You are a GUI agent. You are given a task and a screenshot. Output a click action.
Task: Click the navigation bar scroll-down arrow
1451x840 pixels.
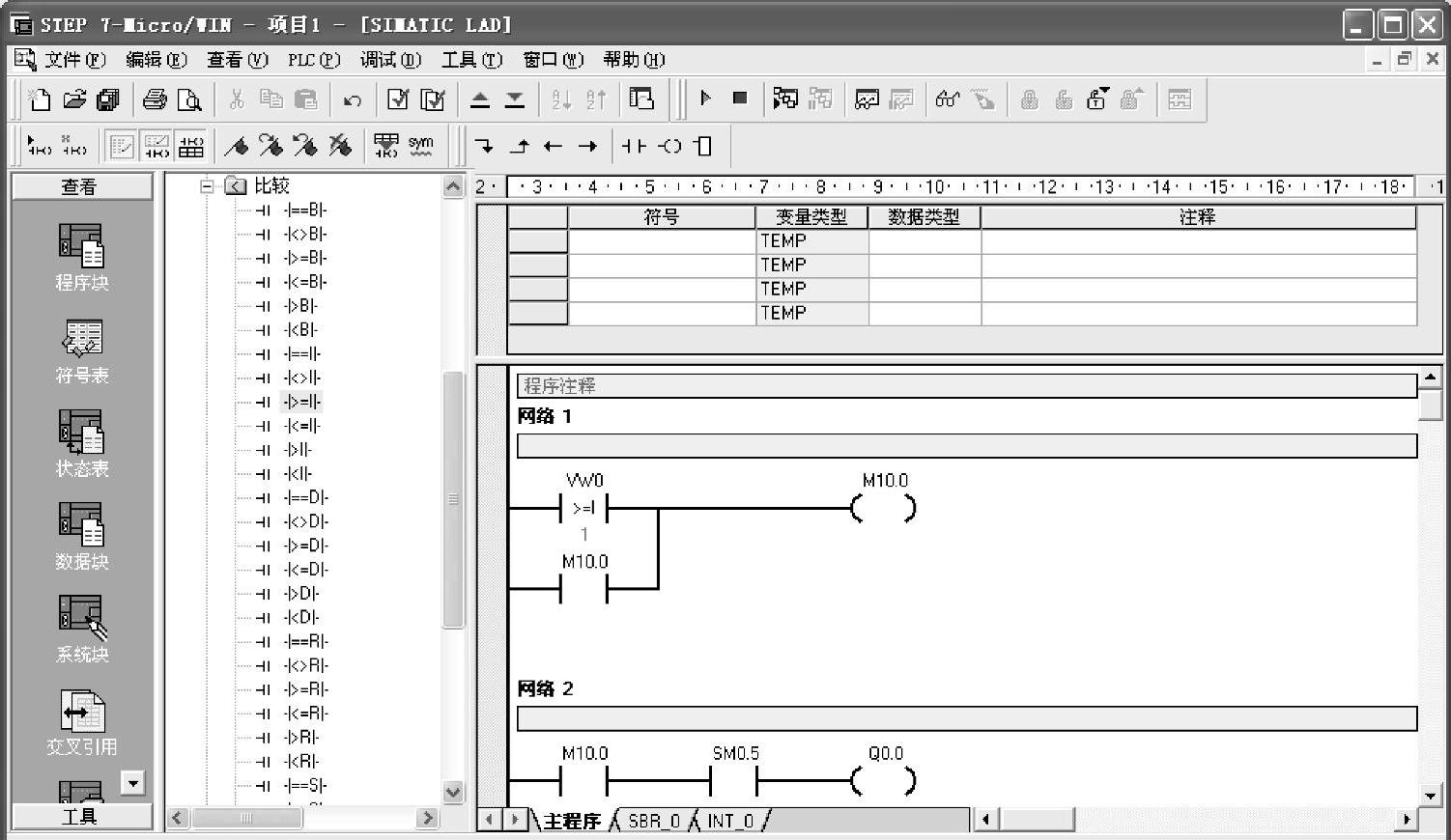[133, 782]
